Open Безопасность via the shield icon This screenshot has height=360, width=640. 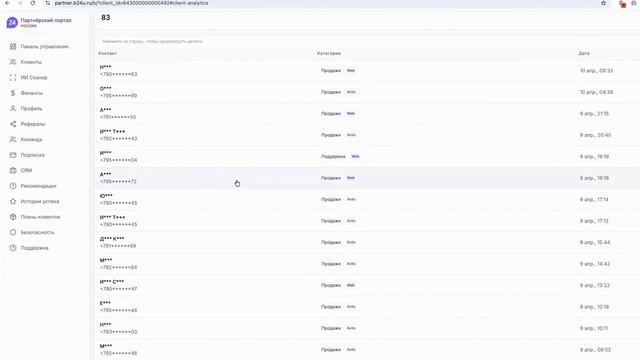[13, 233]
